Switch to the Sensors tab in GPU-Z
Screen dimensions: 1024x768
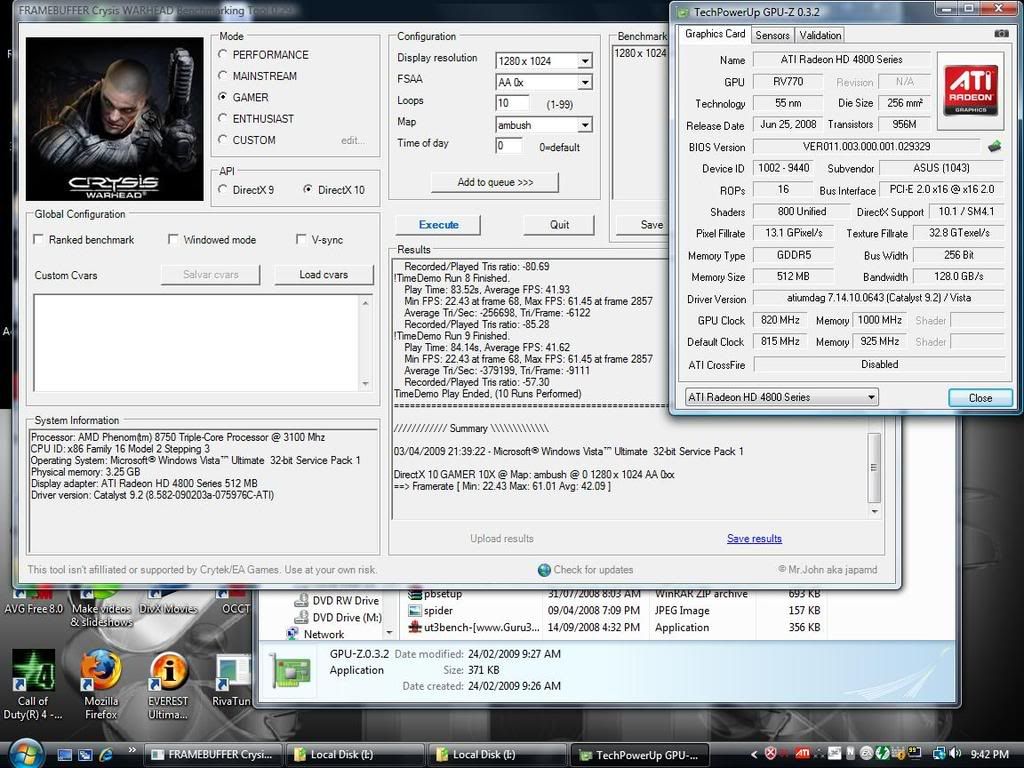(772, 34)
